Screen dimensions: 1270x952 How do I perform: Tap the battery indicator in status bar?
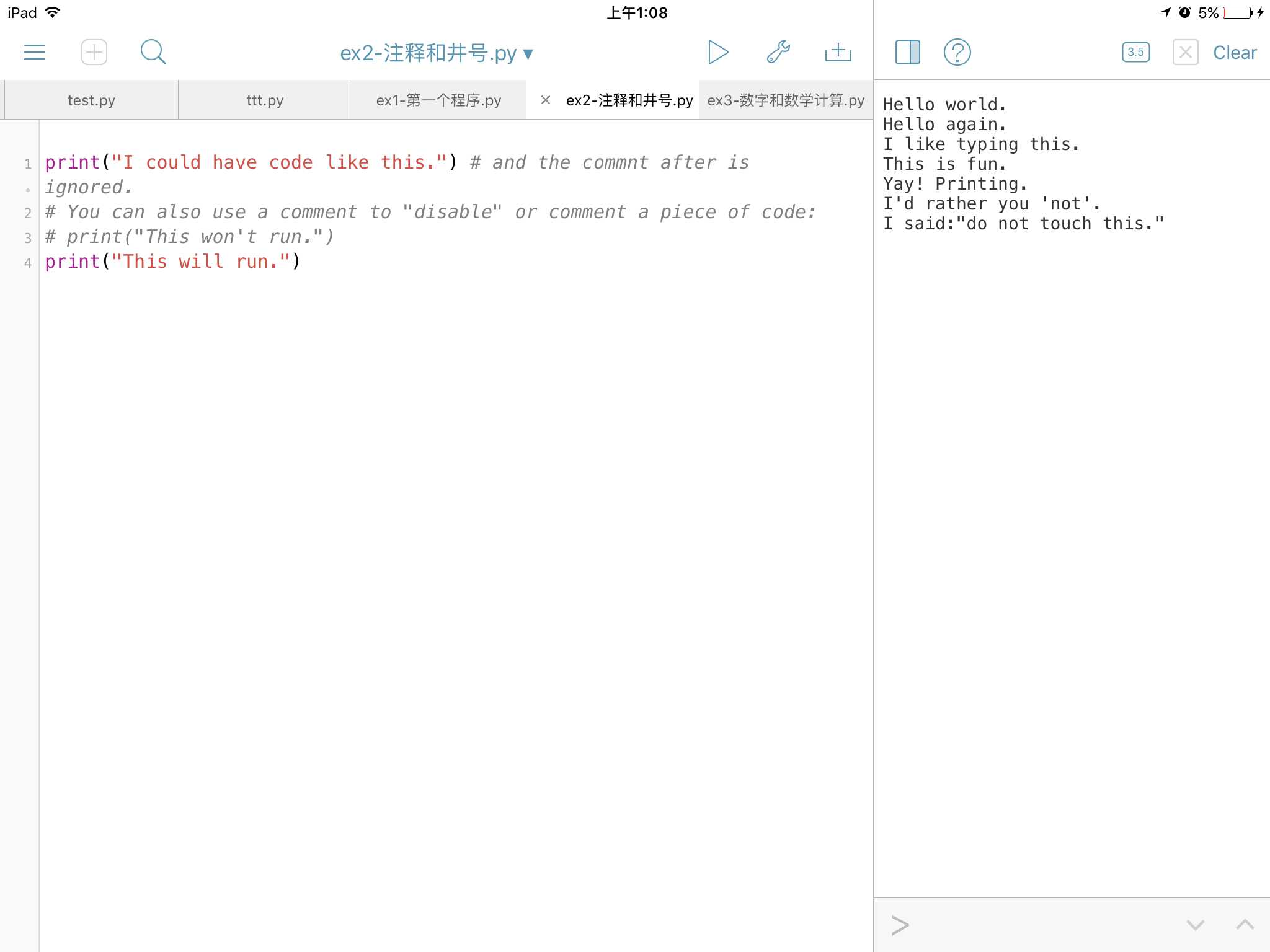[x=1238, y=12]
